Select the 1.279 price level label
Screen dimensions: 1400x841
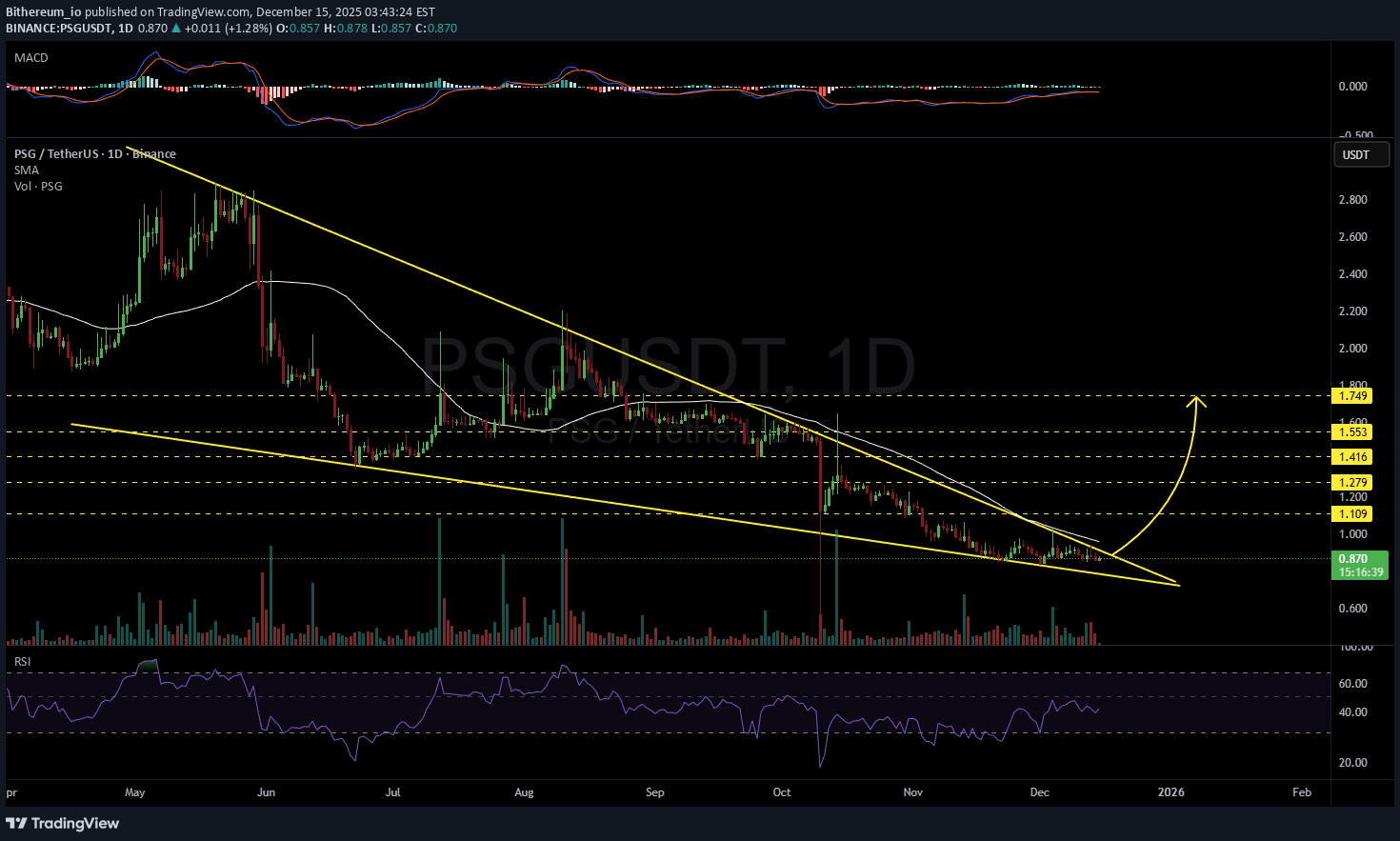pyautogui.click(x=1353, y=483)
